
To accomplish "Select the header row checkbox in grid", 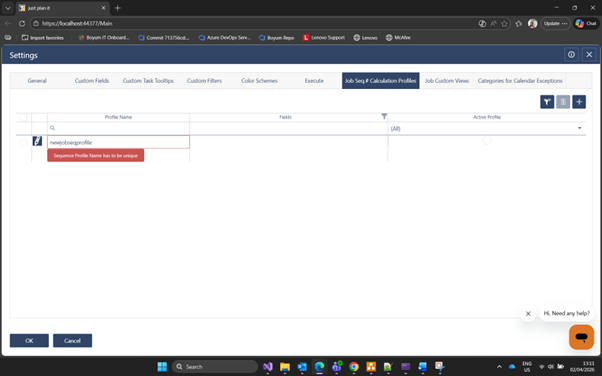I will [23, 118].
